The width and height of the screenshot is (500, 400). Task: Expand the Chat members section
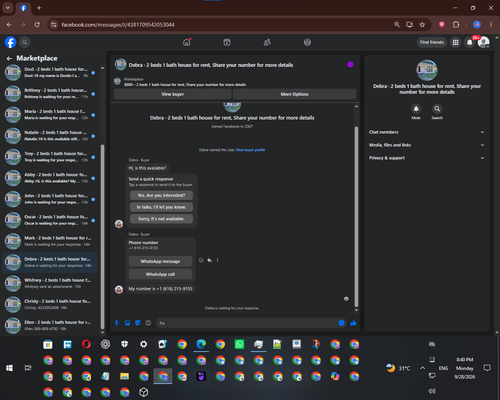coord(427,132)
